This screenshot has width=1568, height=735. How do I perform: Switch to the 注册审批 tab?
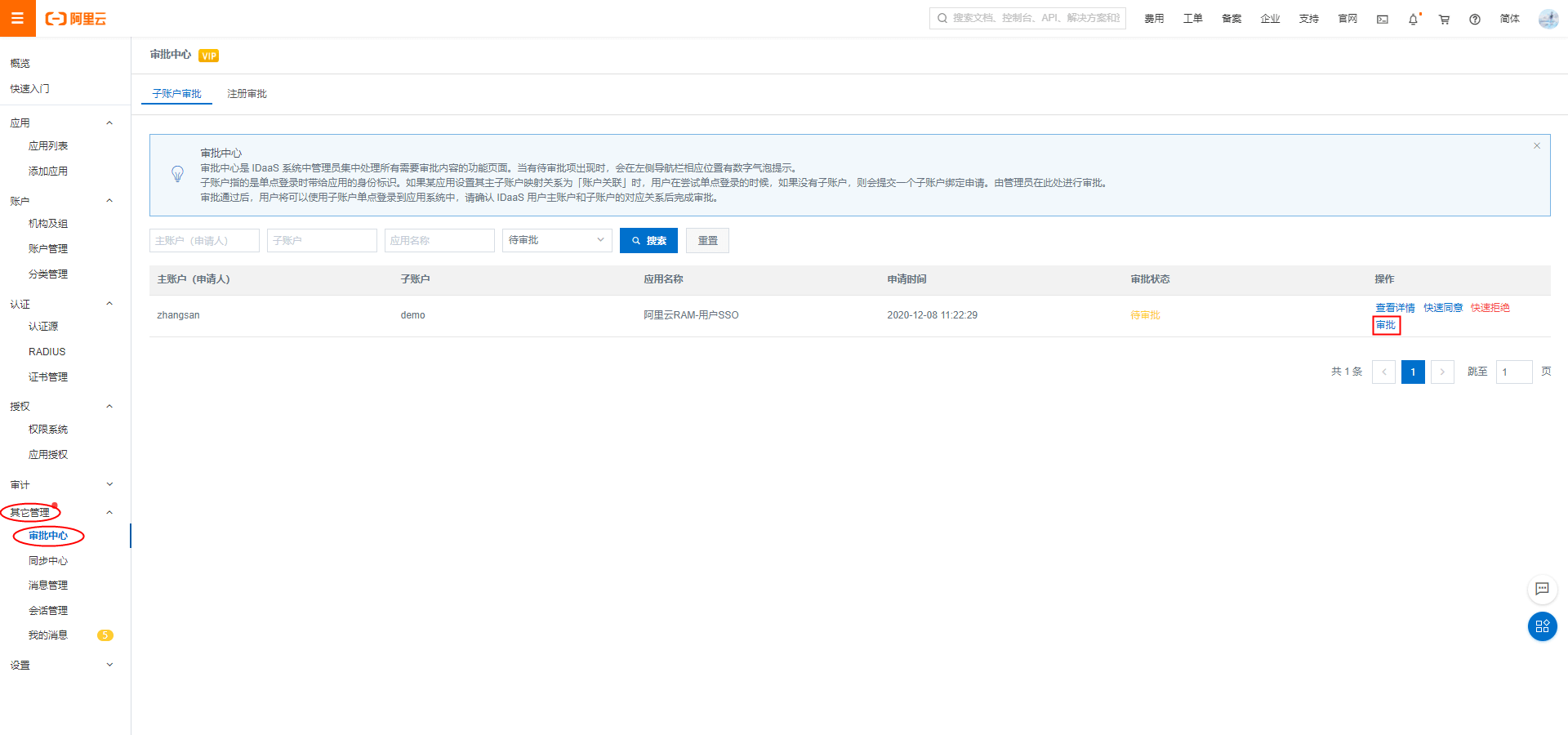click(247, 94)
